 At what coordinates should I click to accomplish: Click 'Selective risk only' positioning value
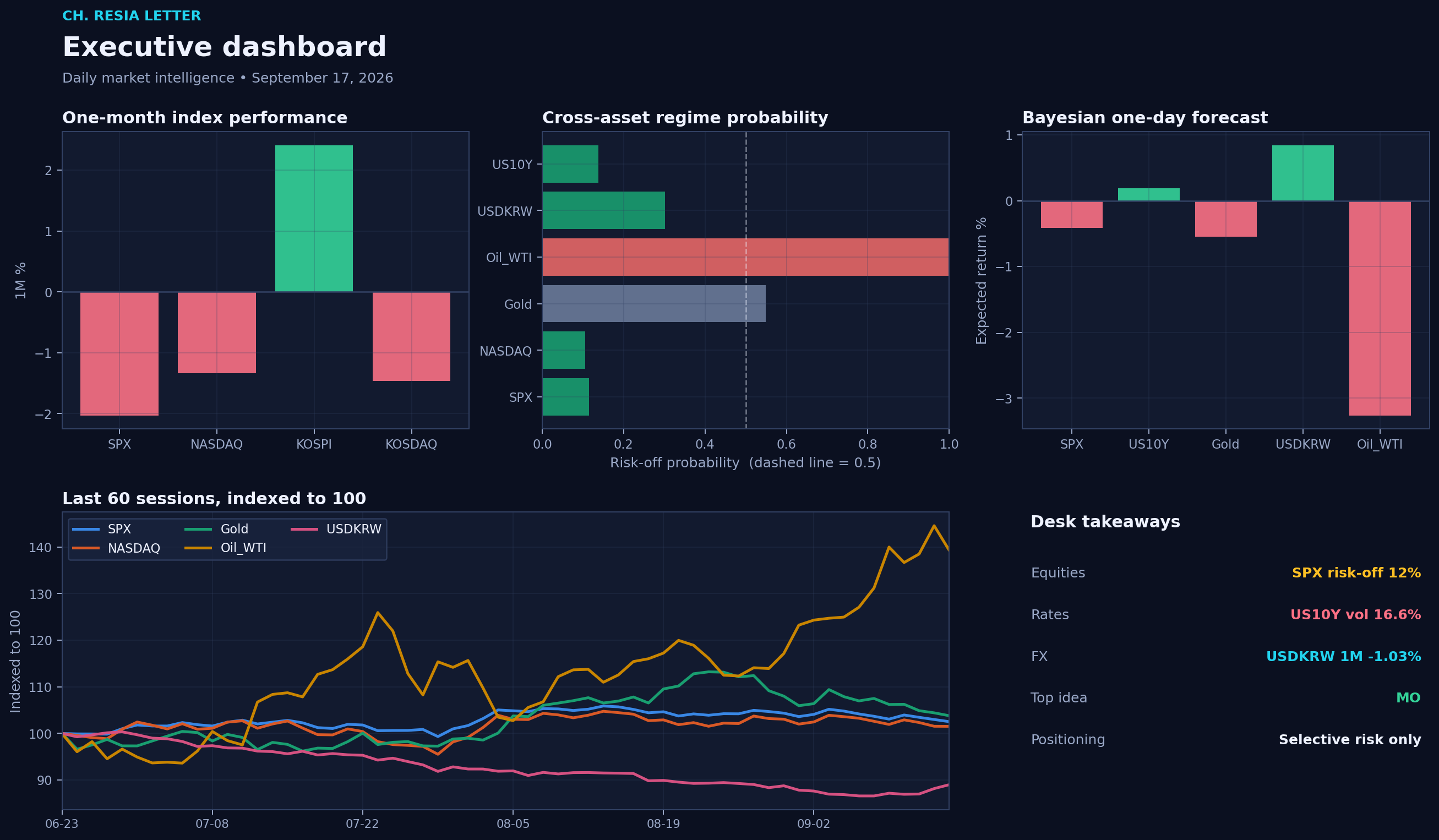1349,739
